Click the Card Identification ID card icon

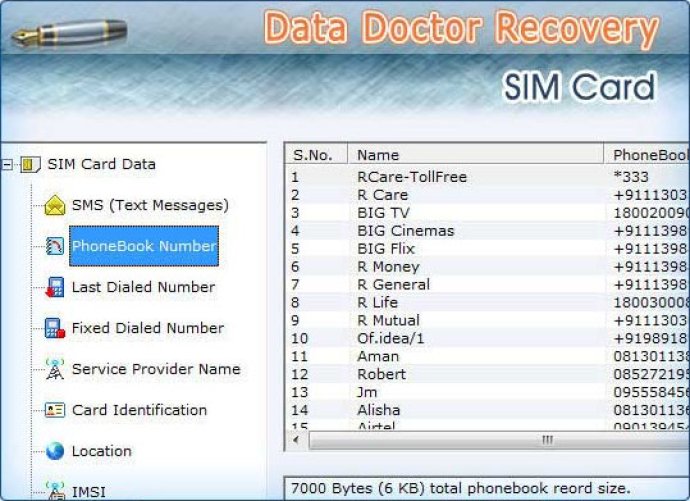(x=55, y=410)
